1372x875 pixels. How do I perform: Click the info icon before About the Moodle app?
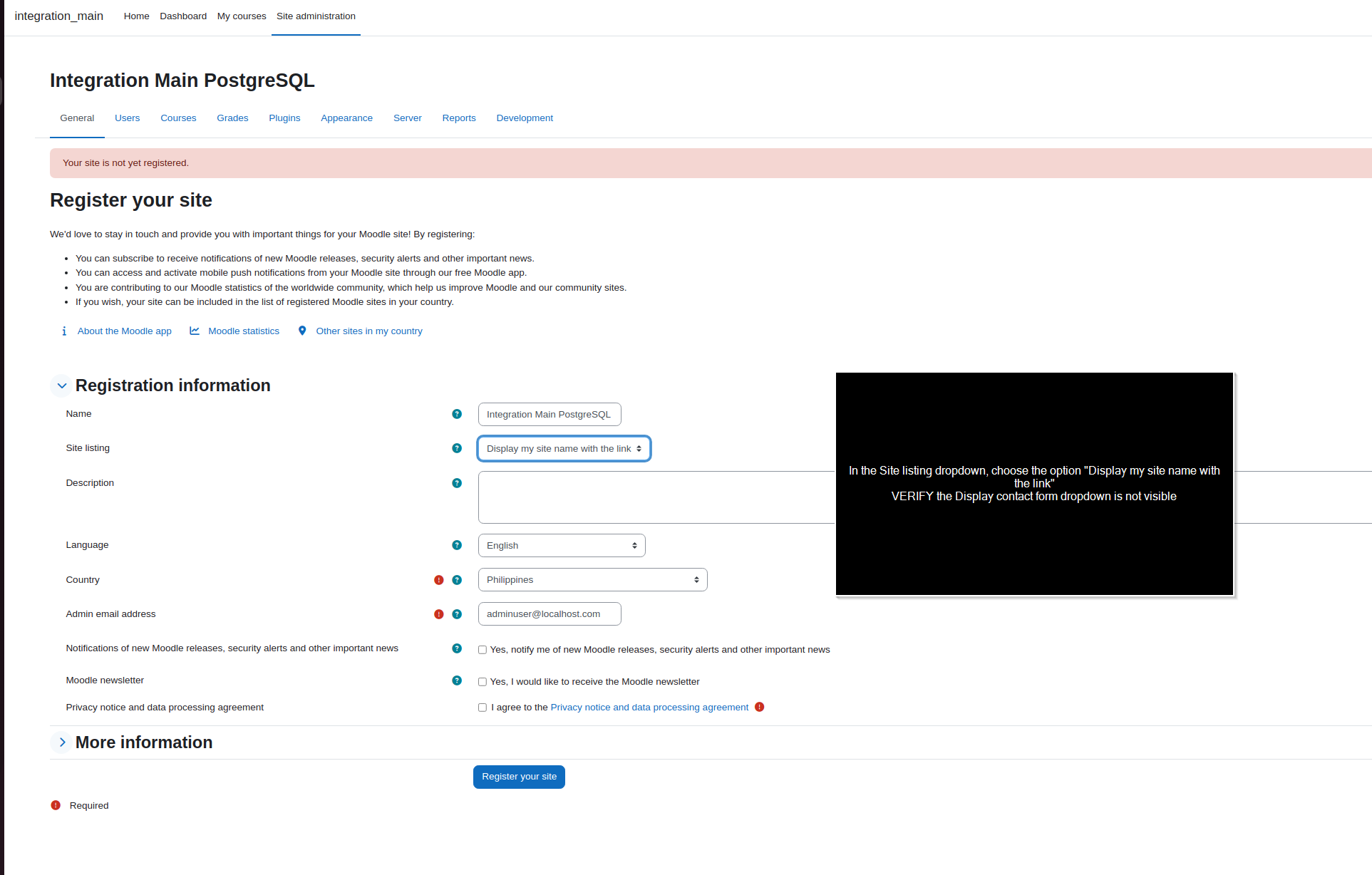(x=64, y=331)
